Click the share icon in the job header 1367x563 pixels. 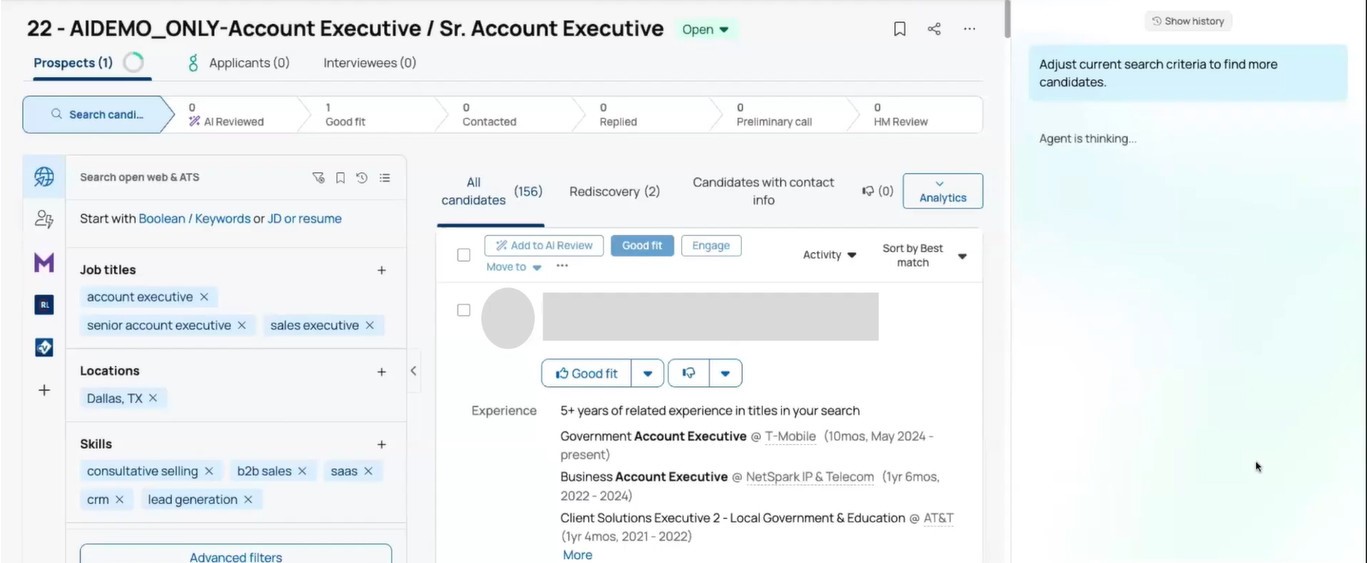point(934,29)
